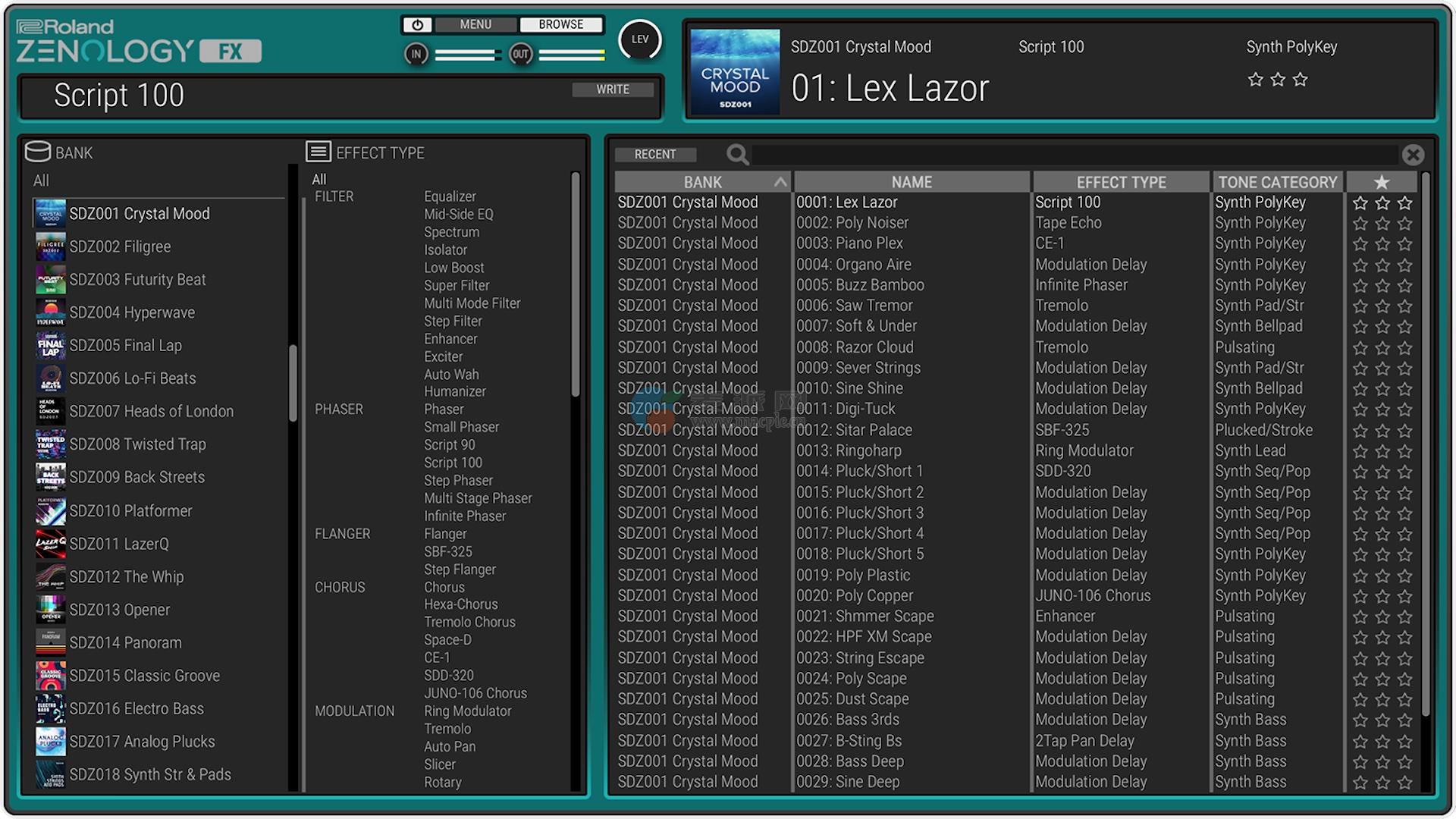Choose the Script 100 effect type in list
This screenshot has height=819, width=1456.
point(453,463)
